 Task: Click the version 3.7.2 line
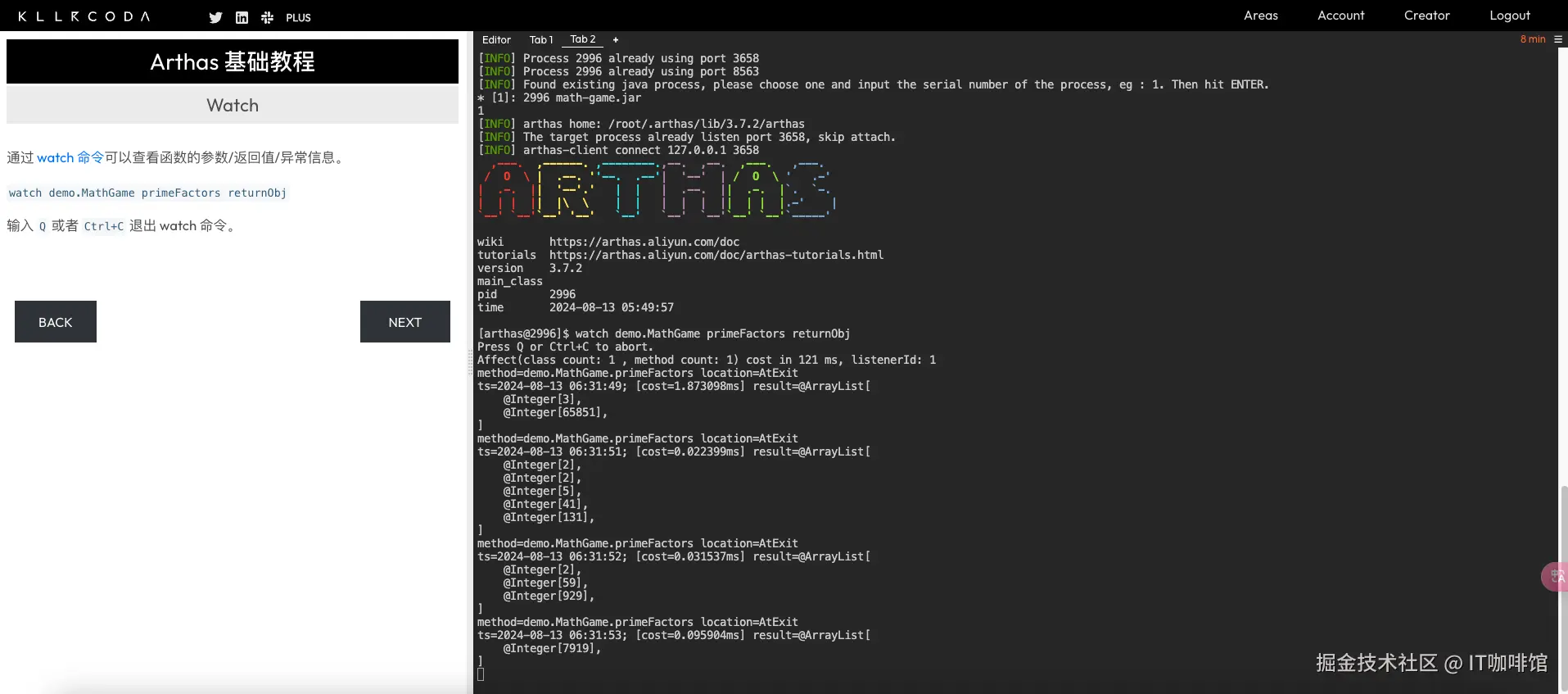coord(530,268)
